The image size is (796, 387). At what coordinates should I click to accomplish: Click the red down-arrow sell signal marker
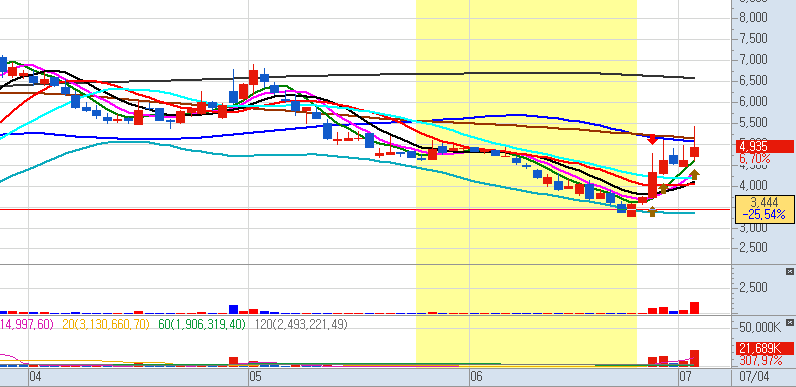pyautogui.click(x=652, y=139)
